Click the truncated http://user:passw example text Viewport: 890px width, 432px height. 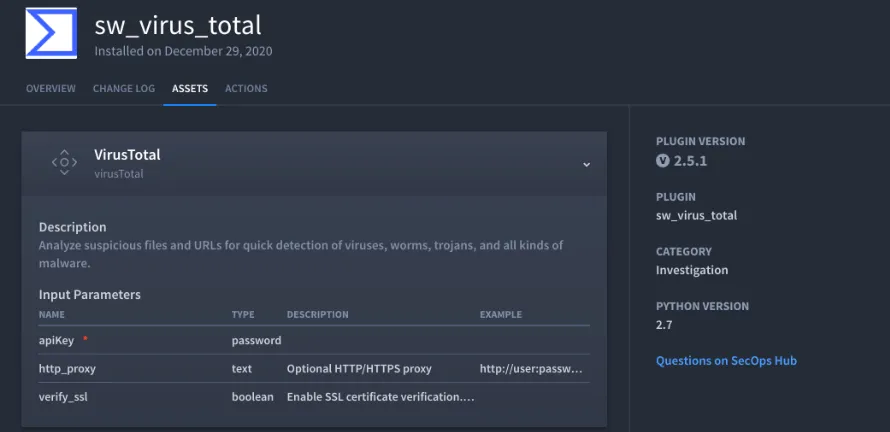point(531,369)
